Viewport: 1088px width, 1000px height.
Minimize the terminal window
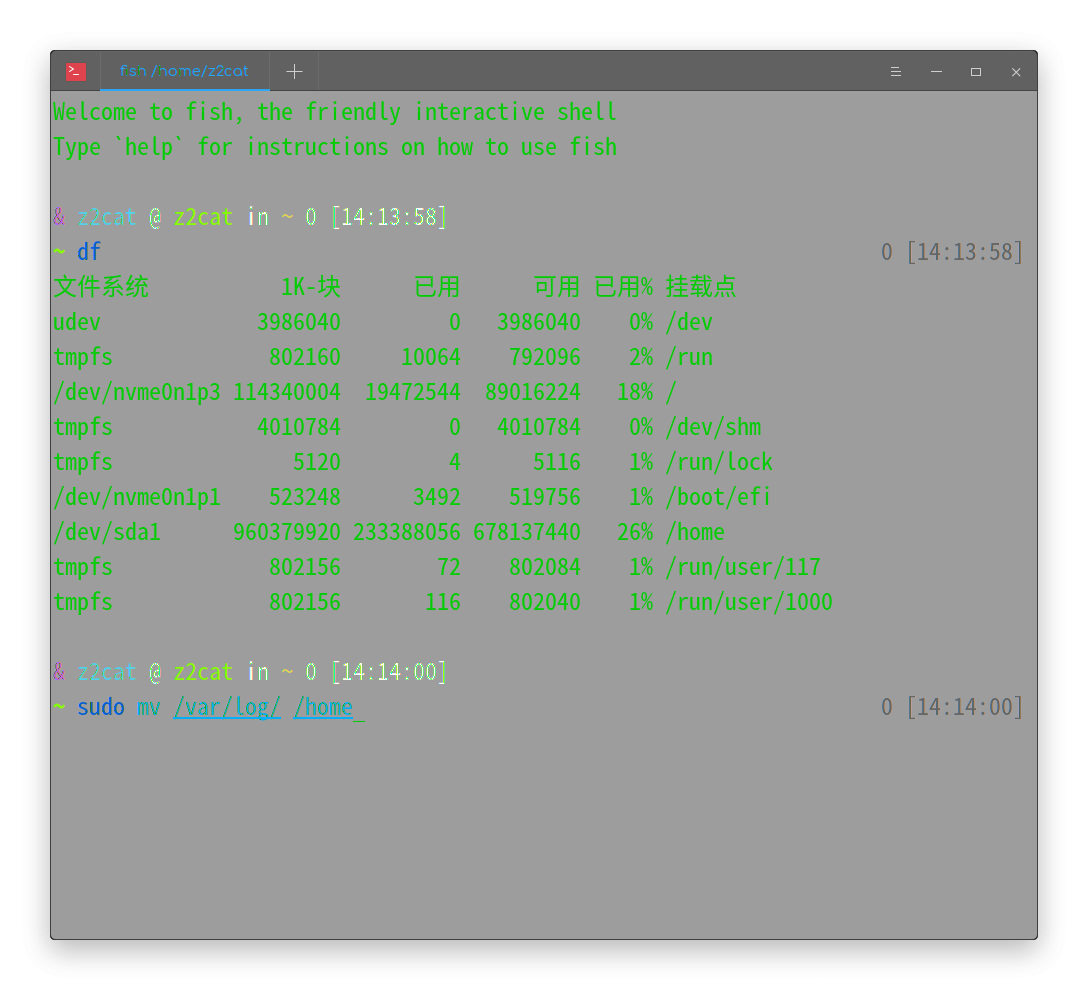point(936,71)
